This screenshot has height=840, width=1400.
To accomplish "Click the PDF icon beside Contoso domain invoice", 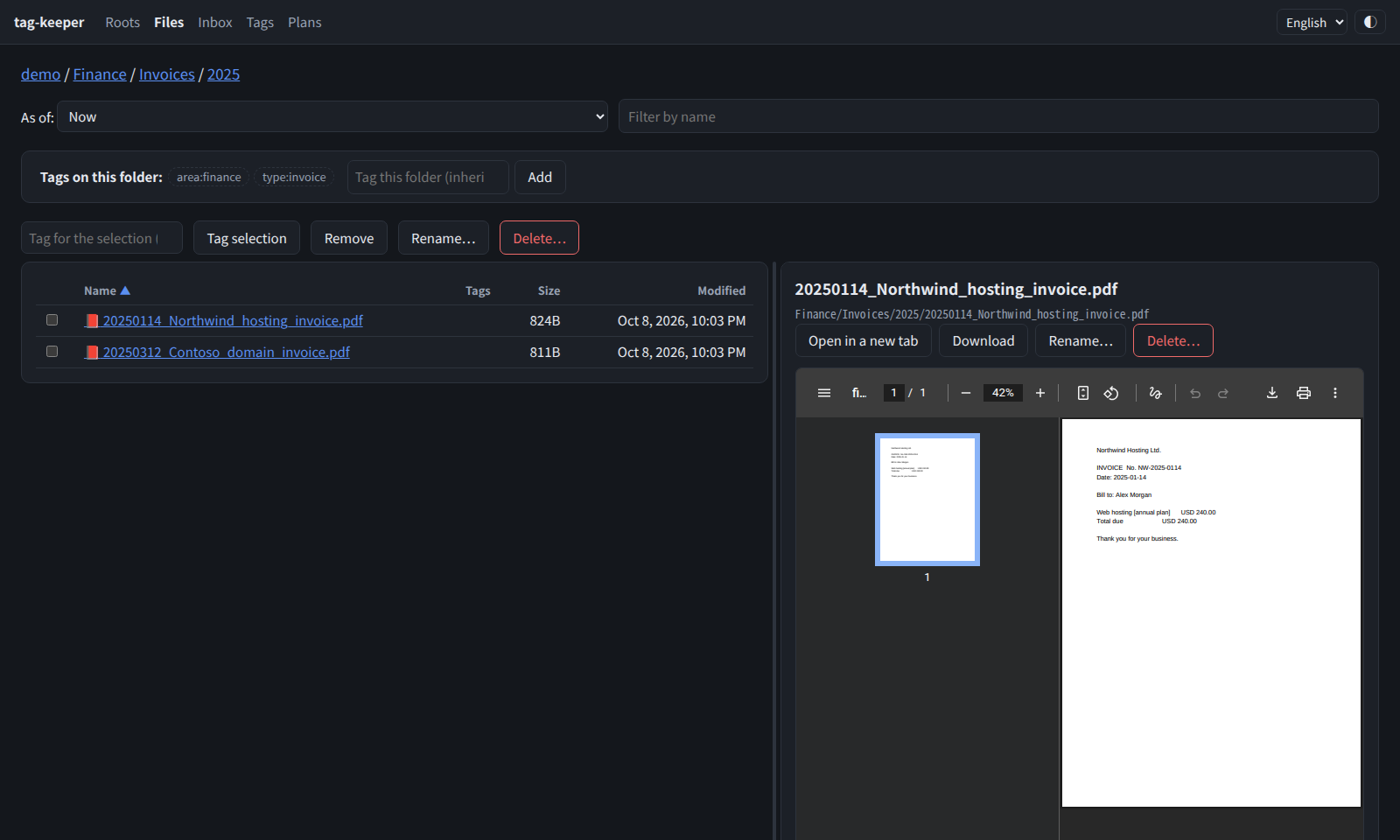I will click(92, 353).
